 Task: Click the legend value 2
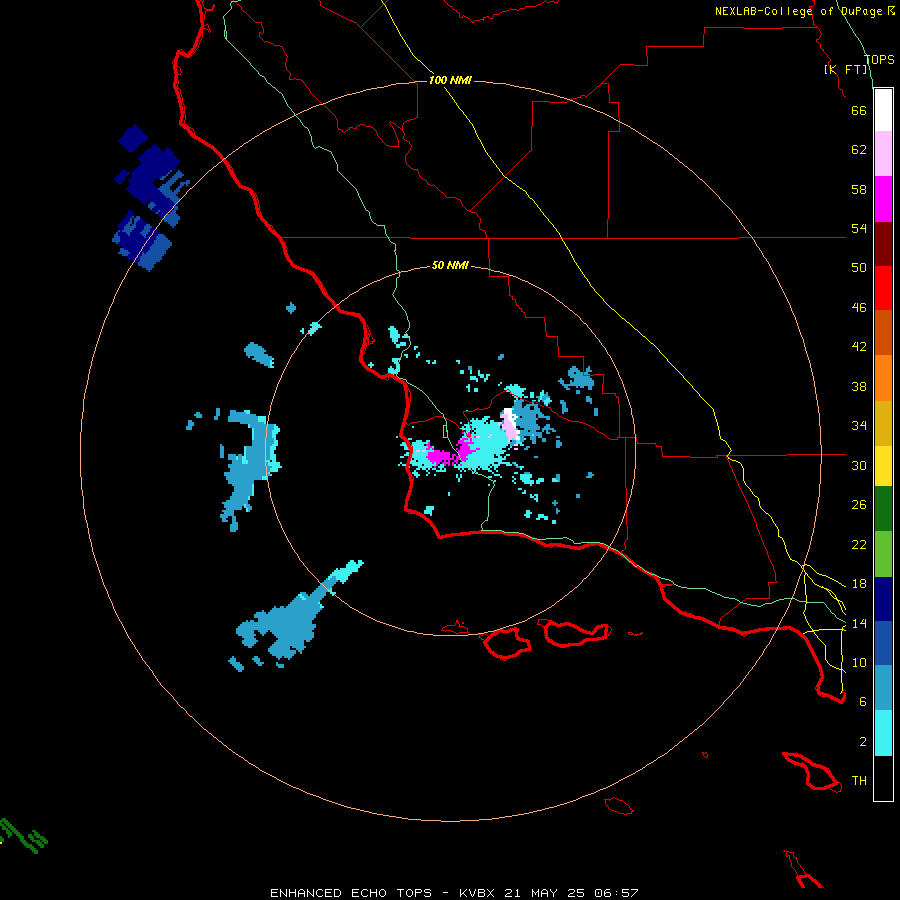(862, 742)
